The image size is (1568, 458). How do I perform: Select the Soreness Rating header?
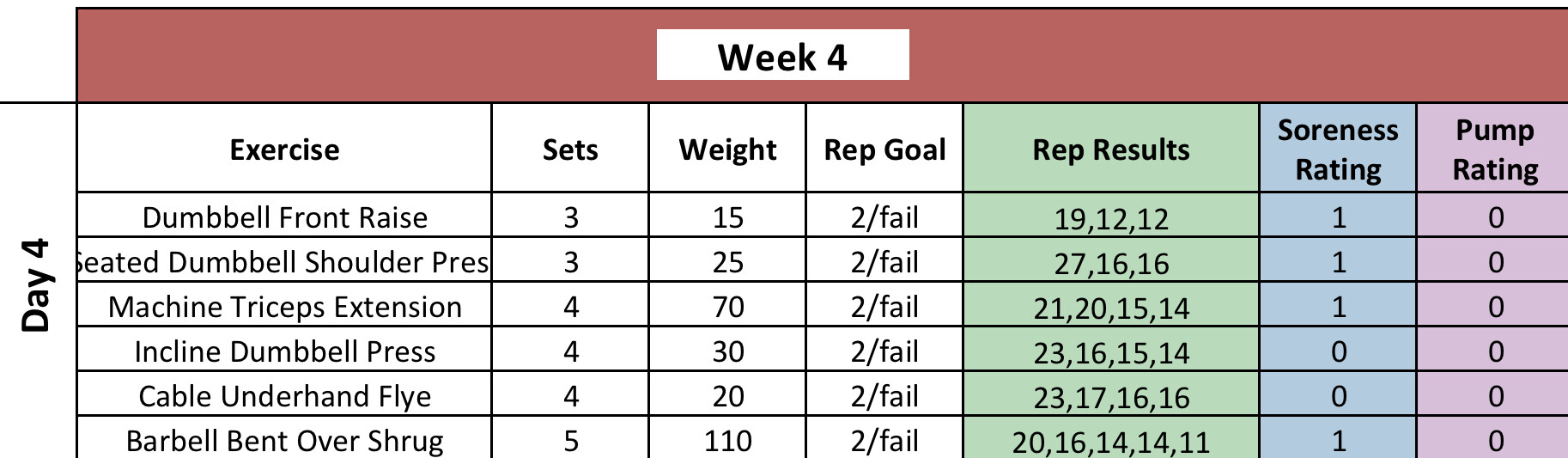tap(1338, 150)
